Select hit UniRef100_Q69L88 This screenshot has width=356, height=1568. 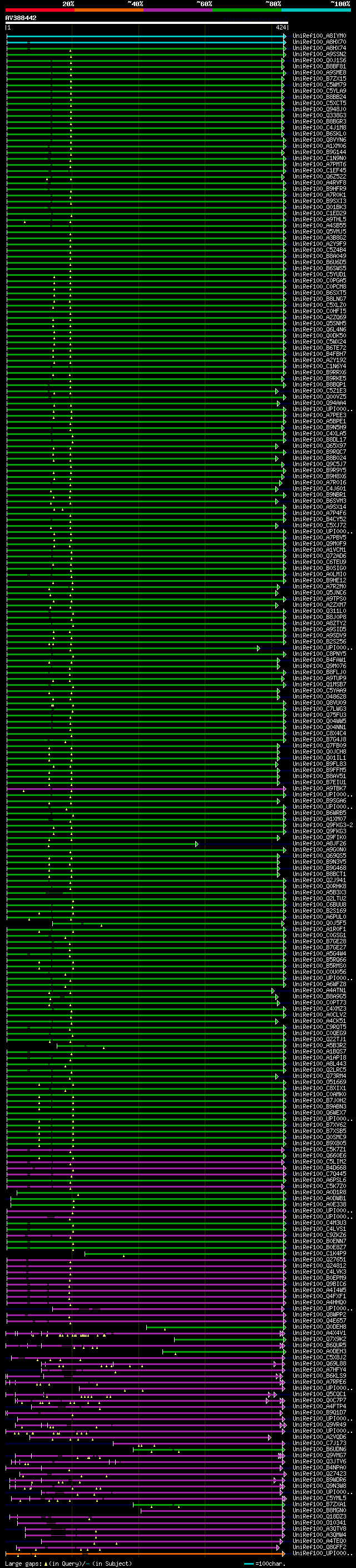319,1363
